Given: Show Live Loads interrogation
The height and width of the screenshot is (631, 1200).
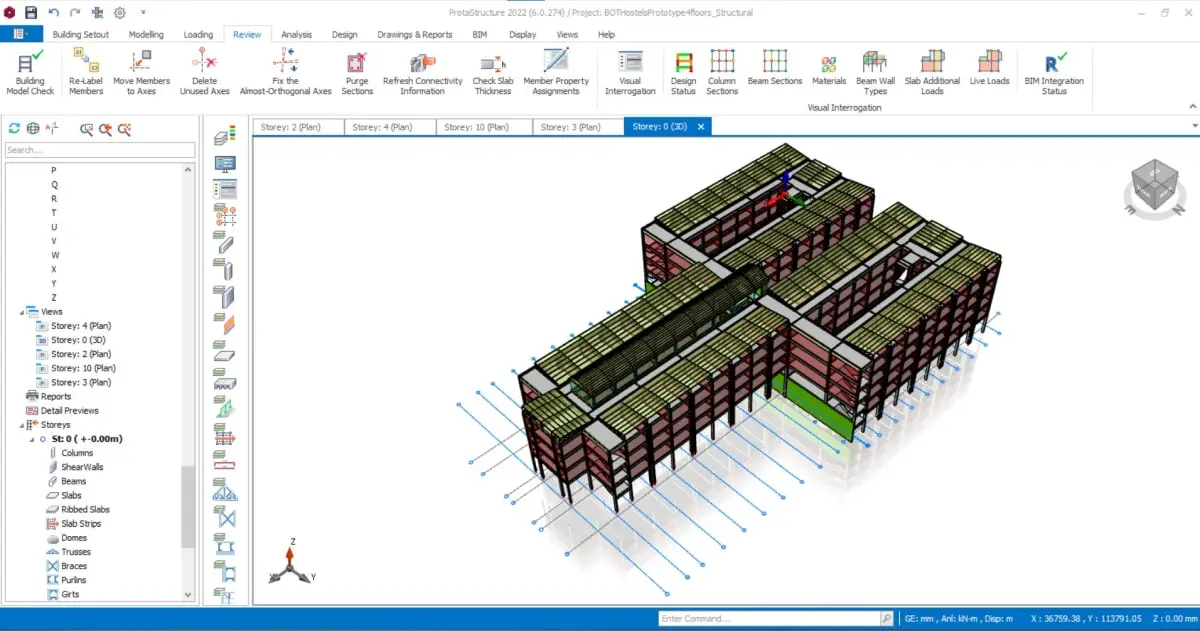Looking at the screenshot, I should point(989,68).
